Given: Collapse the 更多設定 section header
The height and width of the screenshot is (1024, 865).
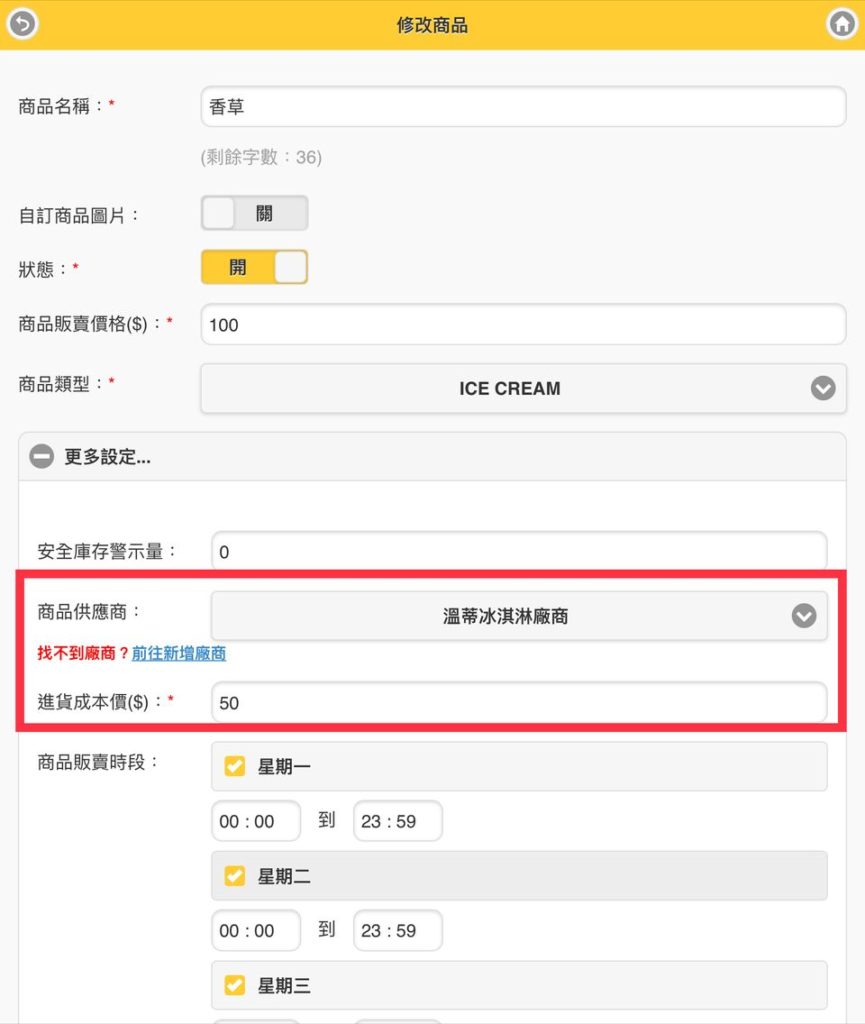Looking at the screenshot, I should (x=432, y=456).
